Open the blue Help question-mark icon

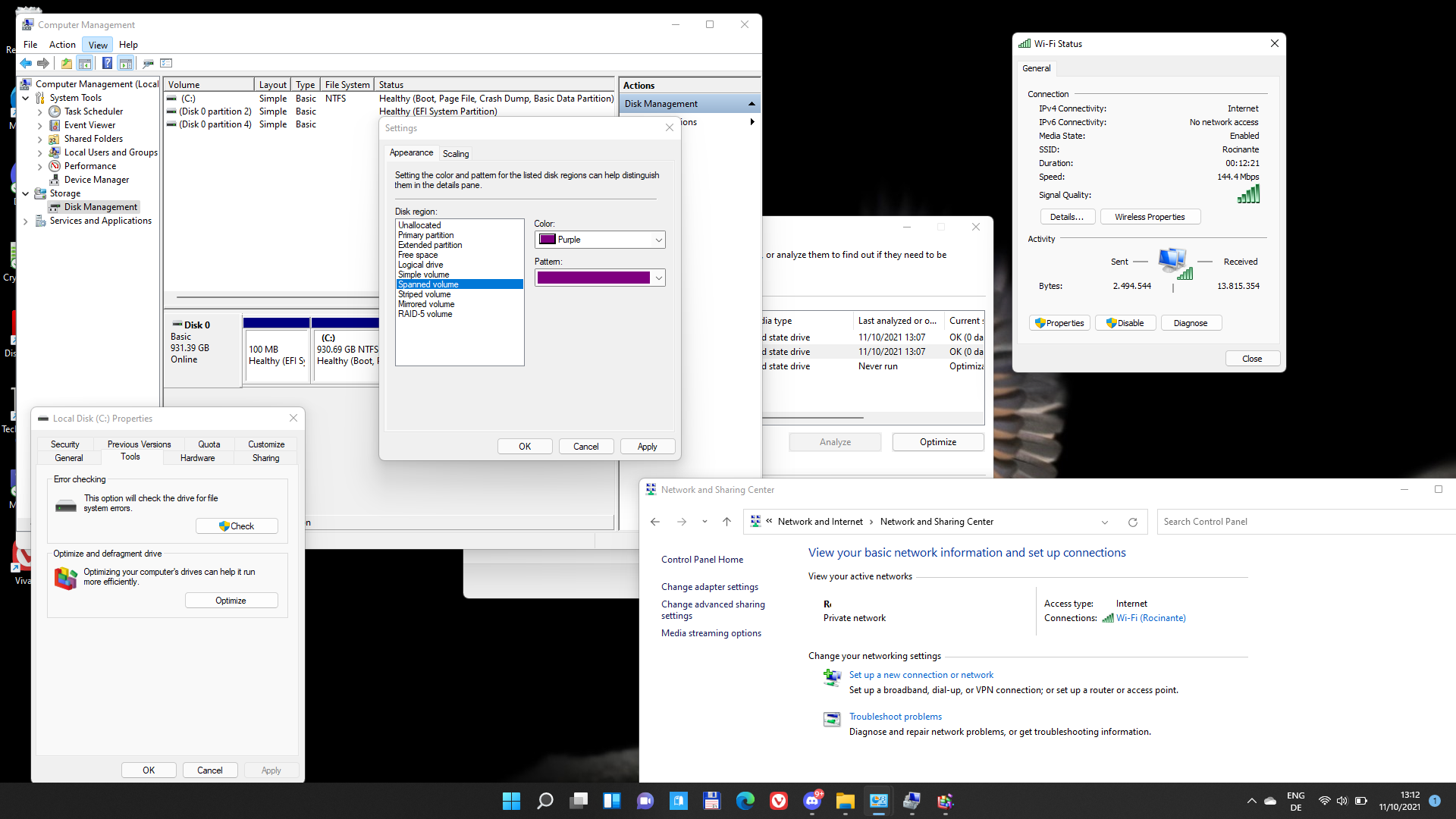107,64
